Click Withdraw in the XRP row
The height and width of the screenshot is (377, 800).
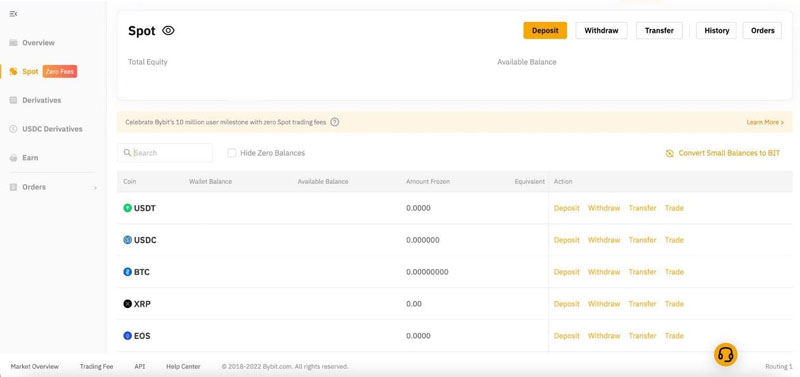pos(604,304)
